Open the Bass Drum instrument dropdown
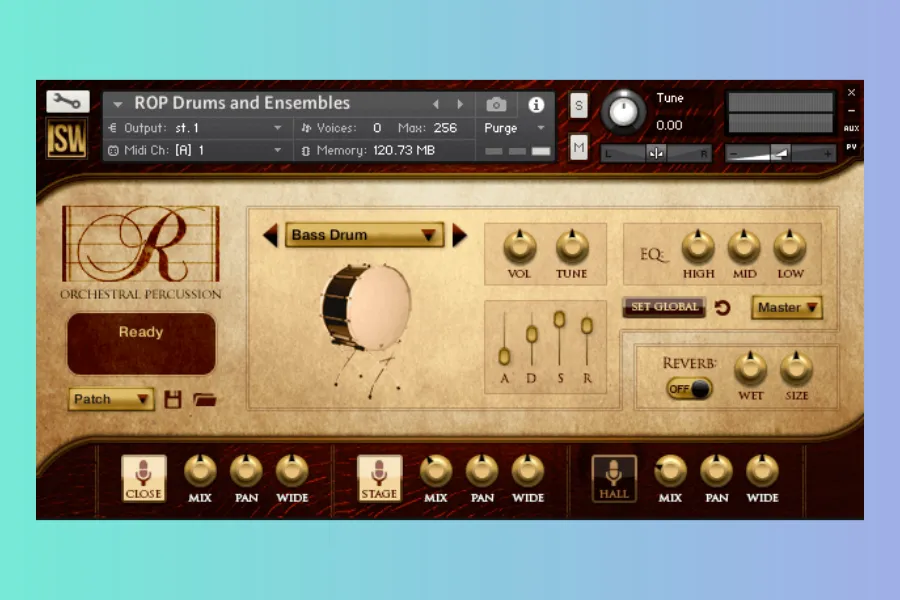900x600 pixels. coord(363,235)
